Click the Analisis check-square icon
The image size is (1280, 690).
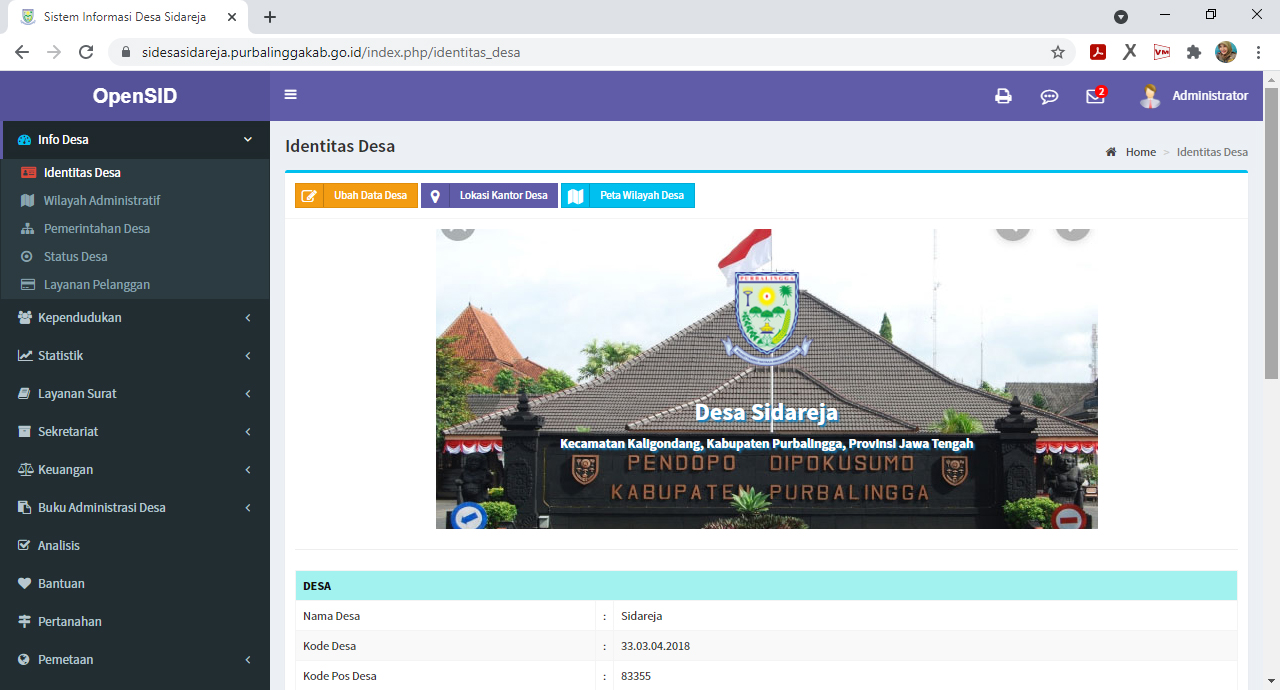[x=25, y=546]
